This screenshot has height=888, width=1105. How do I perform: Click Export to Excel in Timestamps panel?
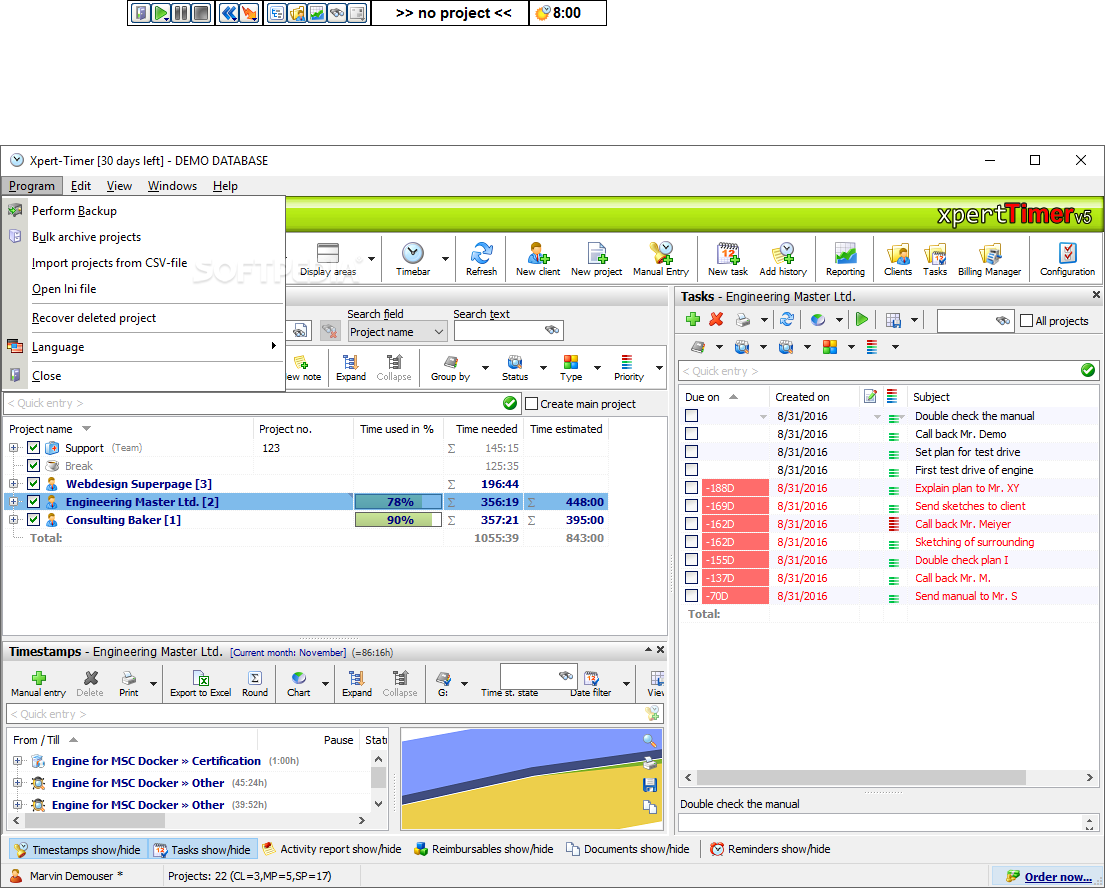pyautogui.click(x=201, y=684)
